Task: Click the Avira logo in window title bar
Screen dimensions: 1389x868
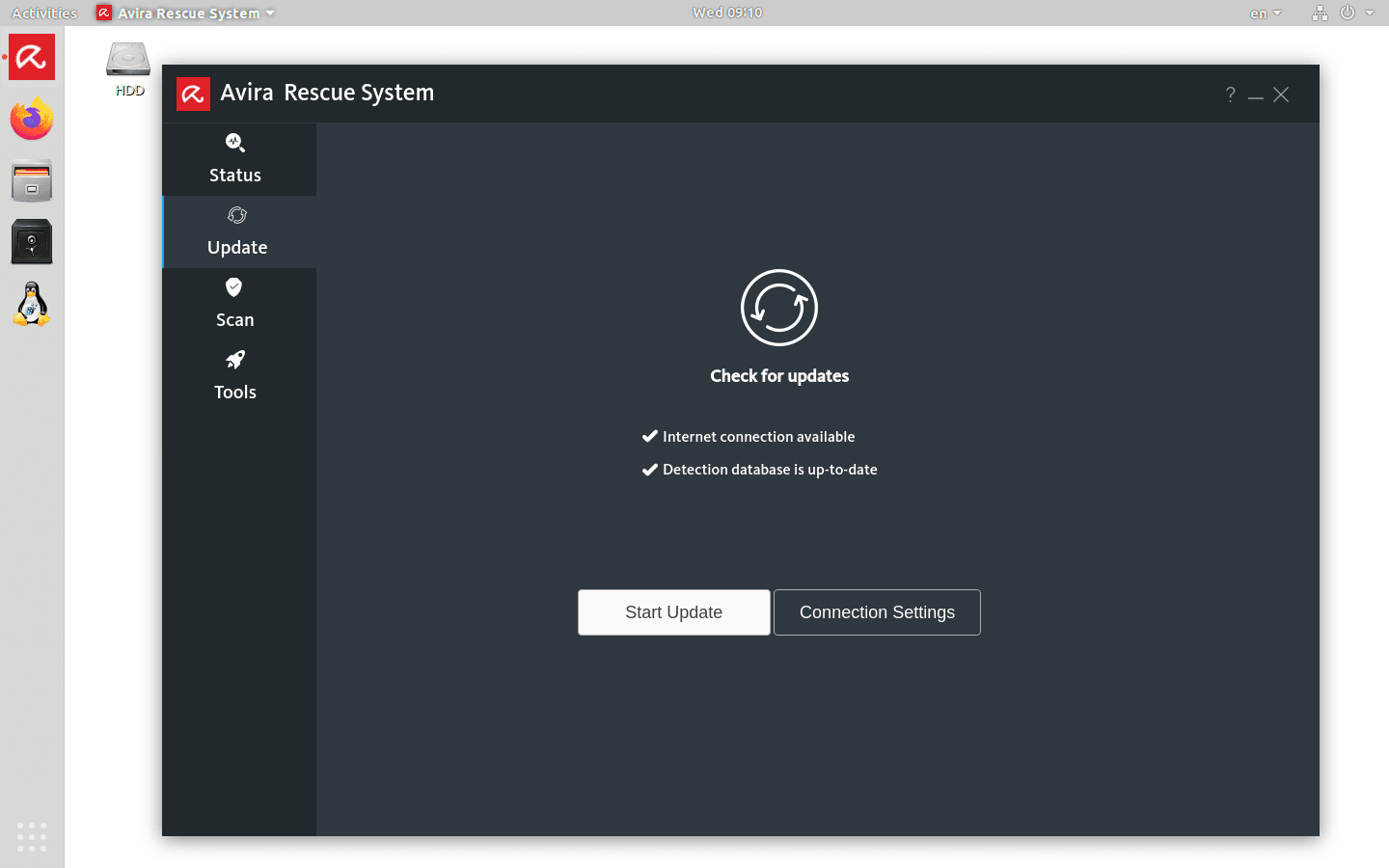Action: [x=193, y=94]
